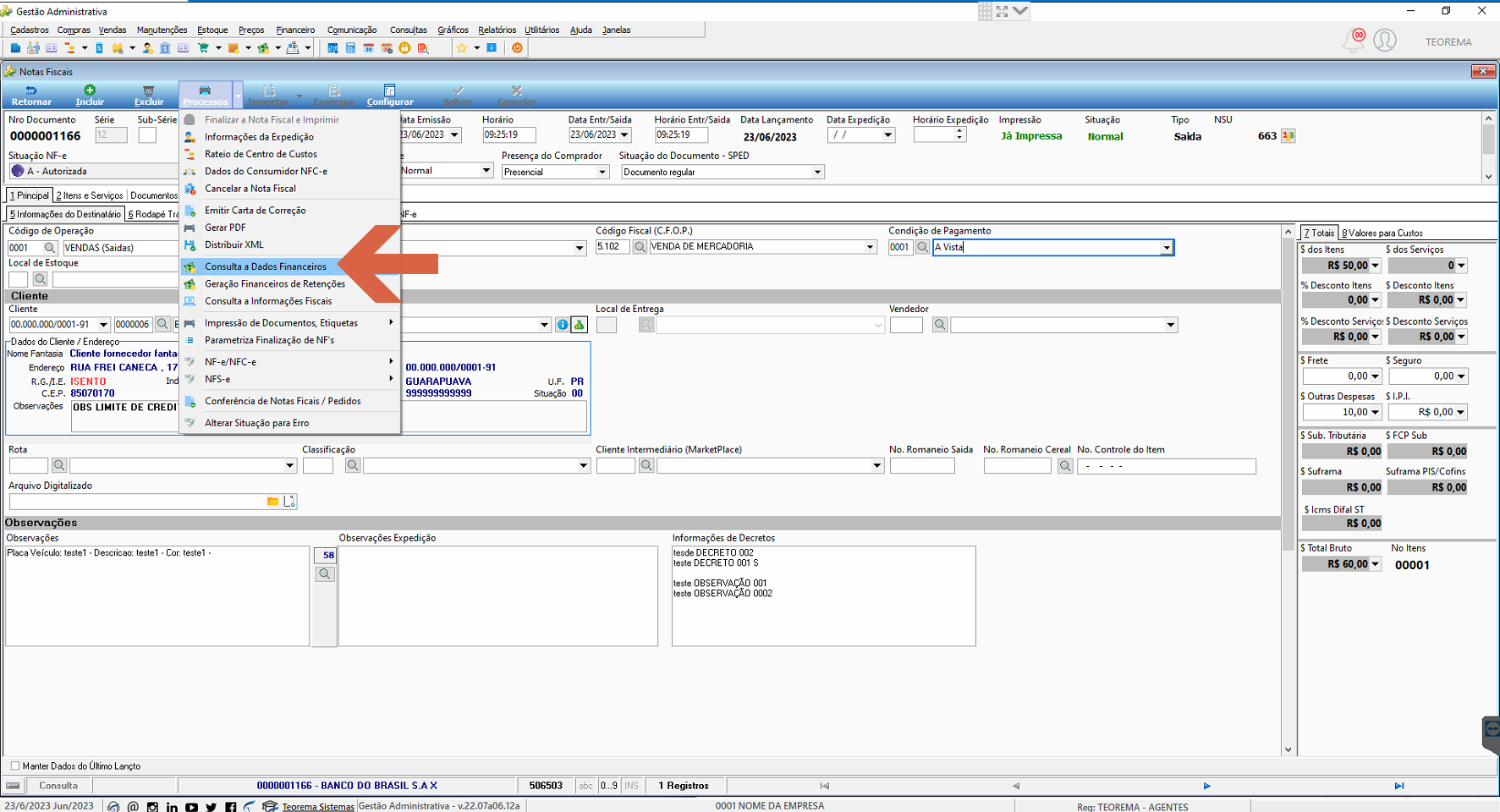Click the folder icon for Arquivo Digitalizado
1500x812 pixels.
click(x=272, y=502)
